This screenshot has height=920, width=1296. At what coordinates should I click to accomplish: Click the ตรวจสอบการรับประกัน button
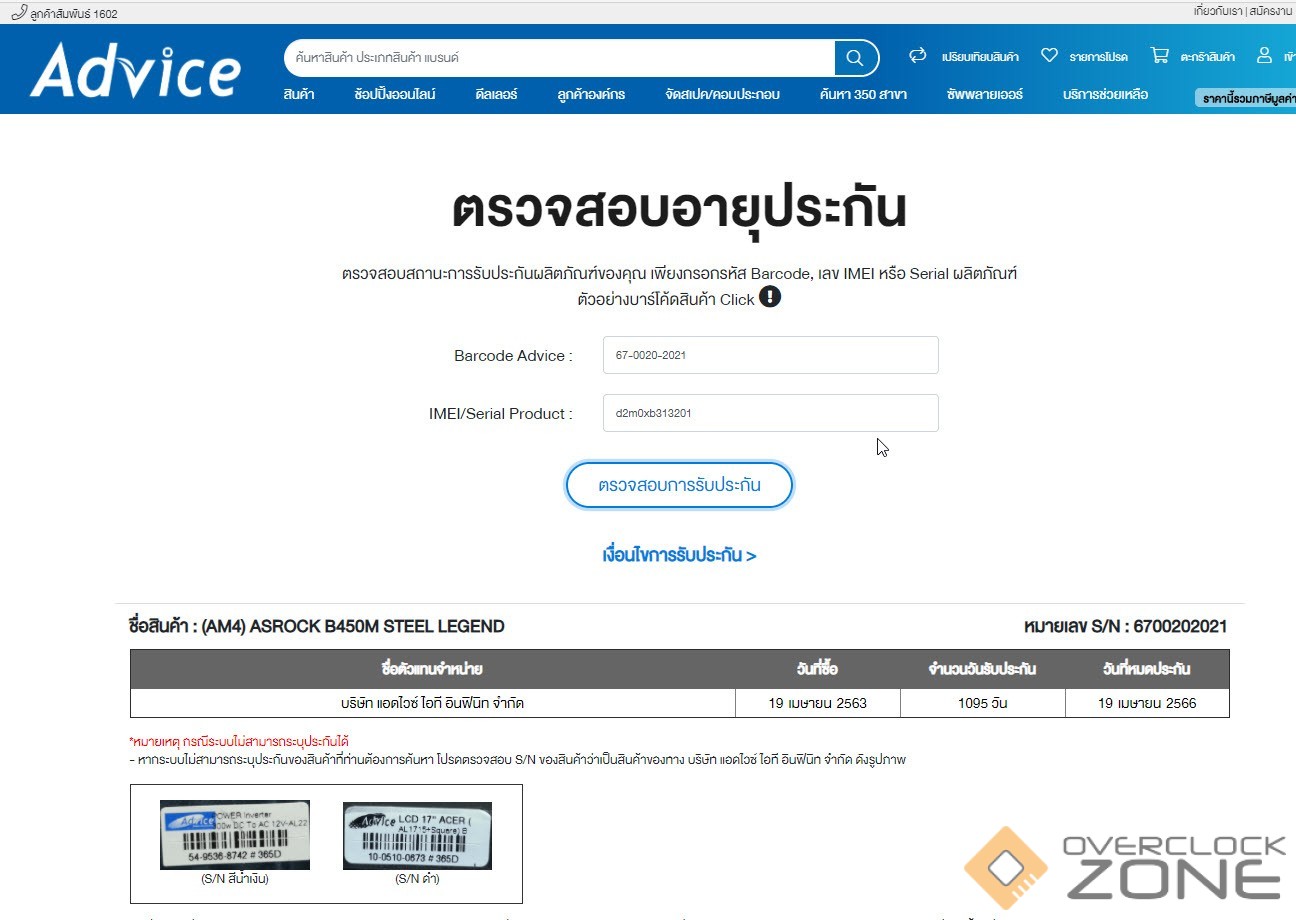680,485
